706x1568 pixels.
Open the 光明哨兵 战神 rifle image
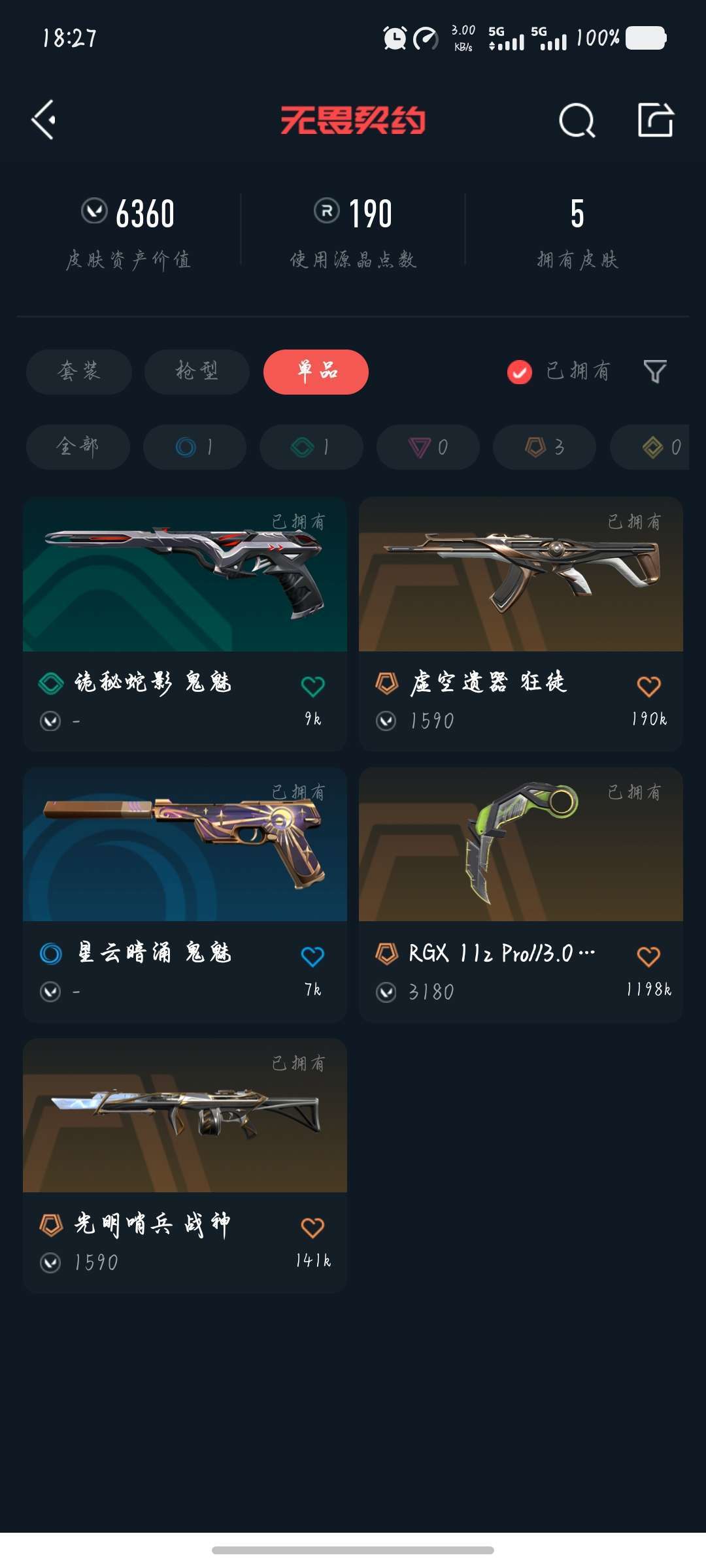tap(185, 1115)
